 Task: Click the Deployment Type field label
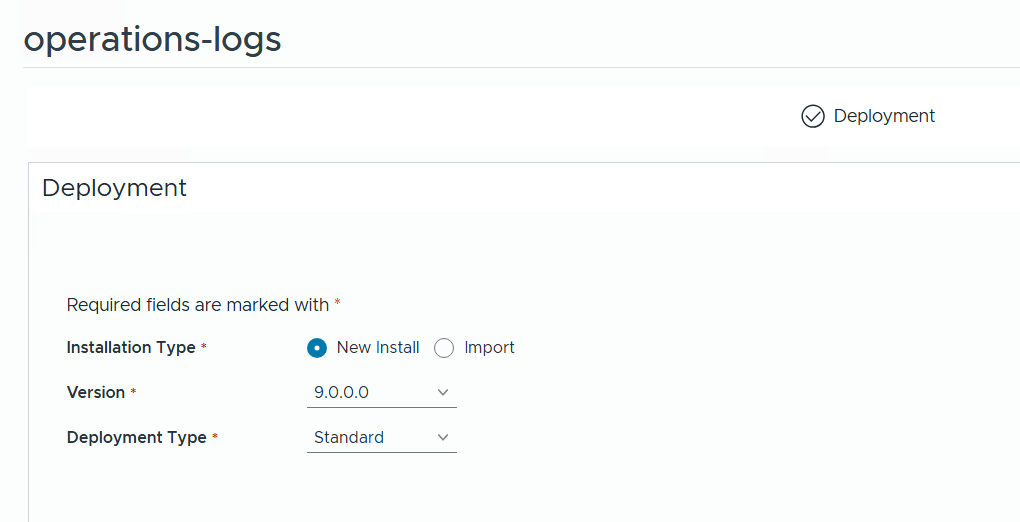point(136,438)
